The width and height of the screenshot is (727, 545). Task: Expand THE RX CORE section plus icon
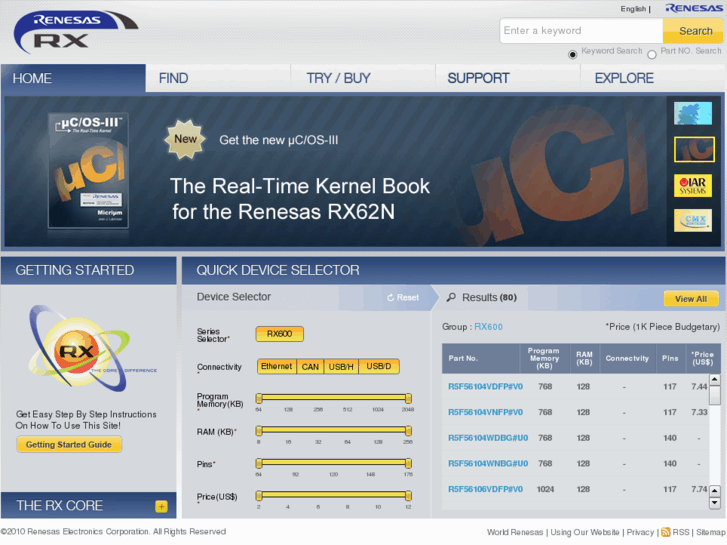[x=161, y=507]
